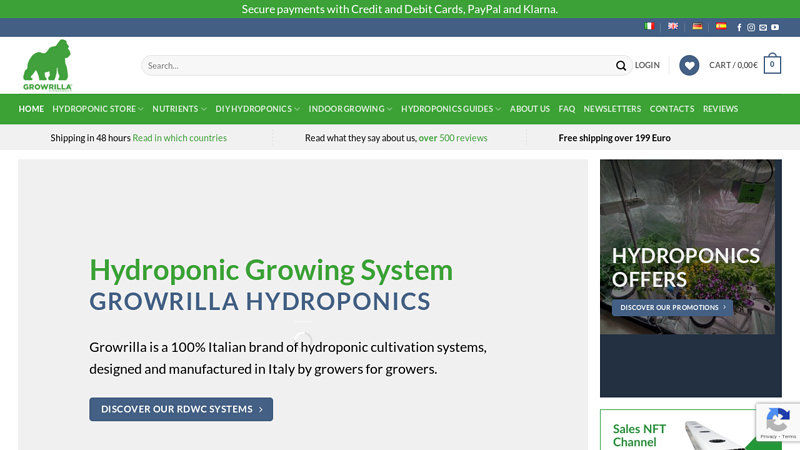Open the cart bag icon
Image resolution: width=800 pixels, height=450 pixels.
(772, 64)
